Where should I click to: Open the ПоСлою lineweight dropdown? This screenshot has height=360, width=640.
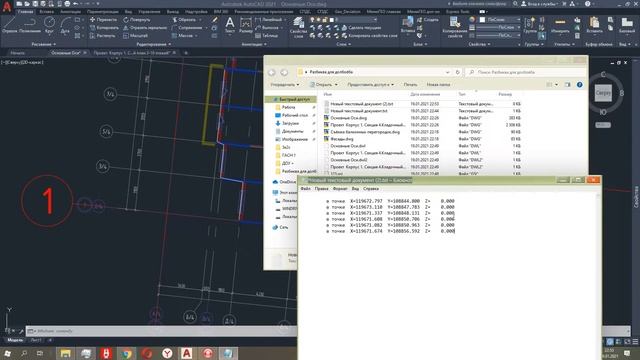pos(498,27)
